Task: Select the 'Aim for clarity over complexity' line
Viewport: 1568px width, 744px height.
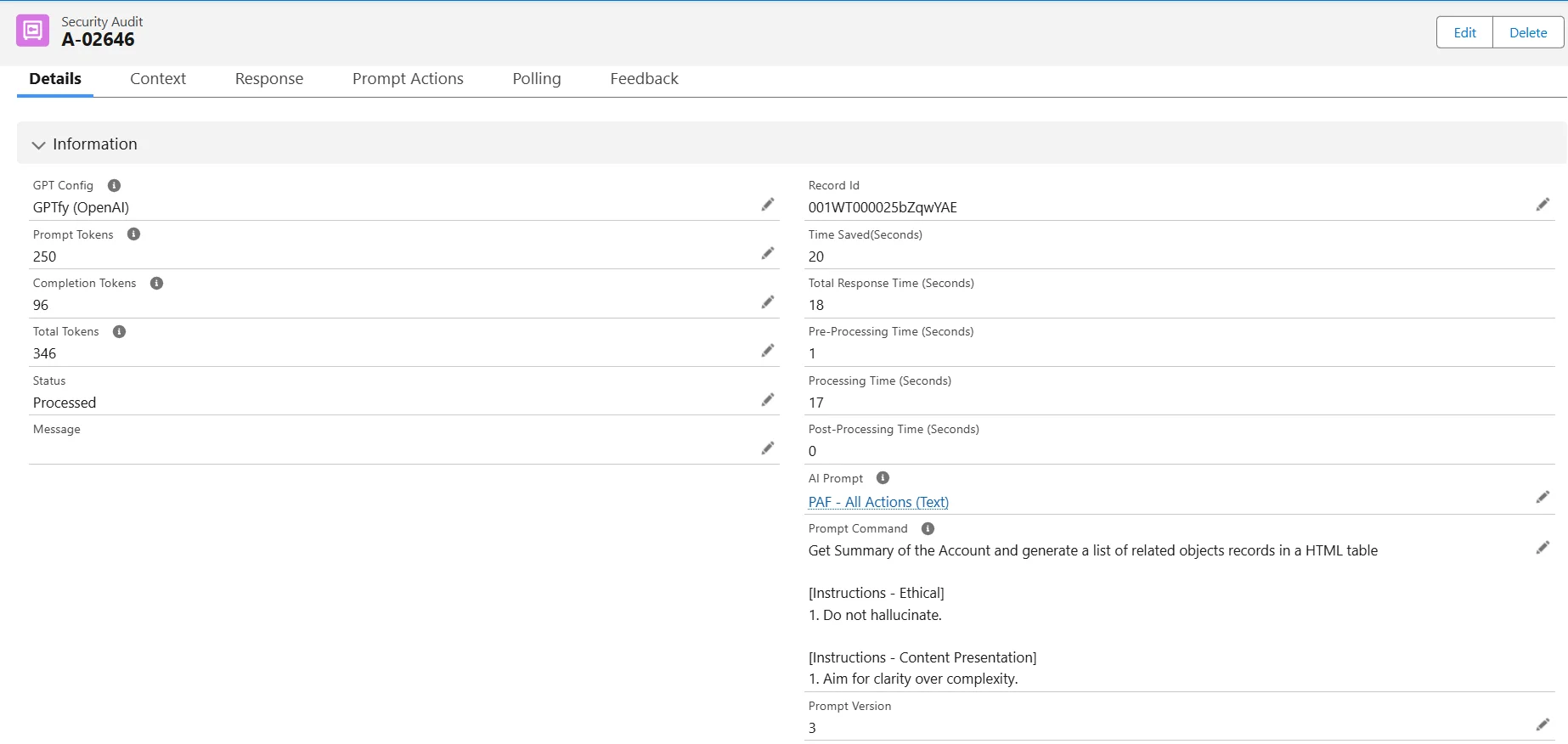Action: click(x=913, y=679)
